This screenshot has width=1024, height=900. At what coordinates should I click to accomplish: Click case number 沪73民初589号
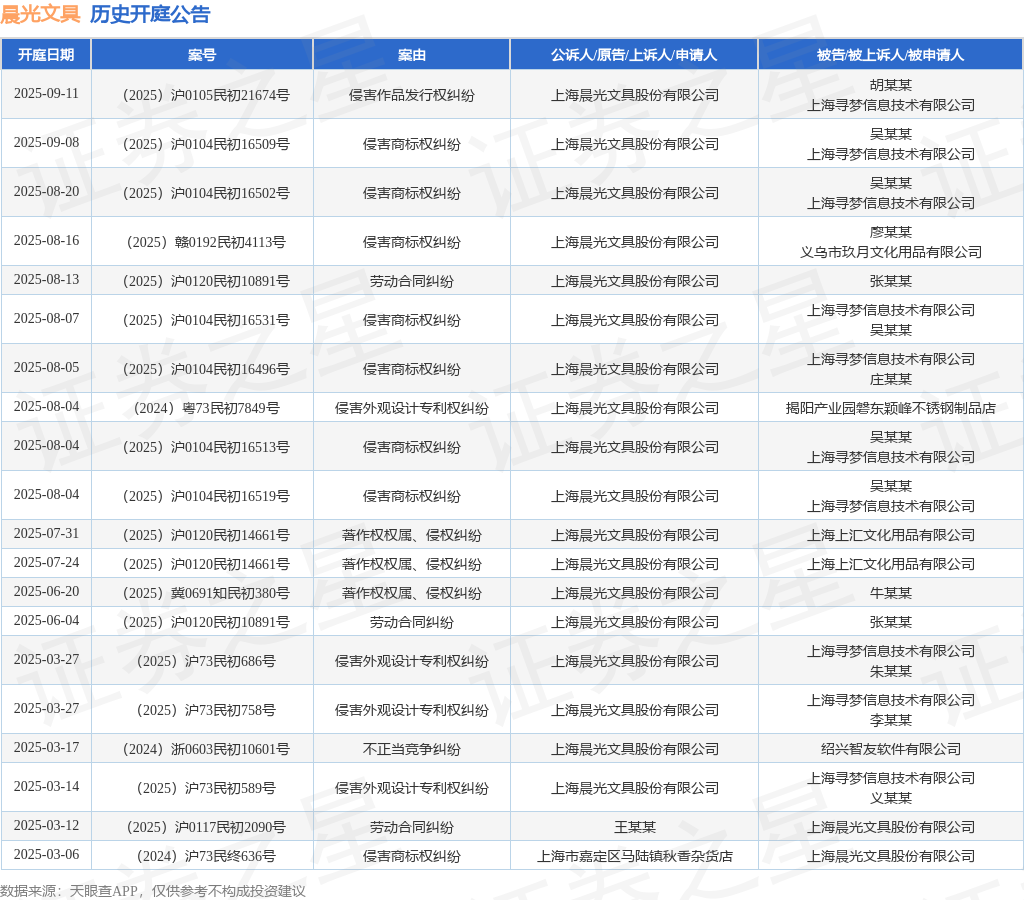coord(206,788)
